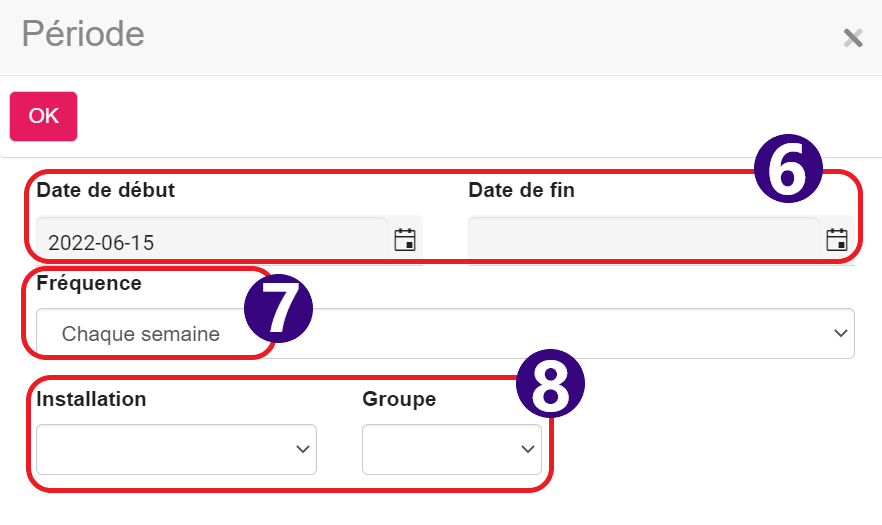Click the Date de fin label
The width and height of the screenshot is (882, 525).
pos(521,190)
